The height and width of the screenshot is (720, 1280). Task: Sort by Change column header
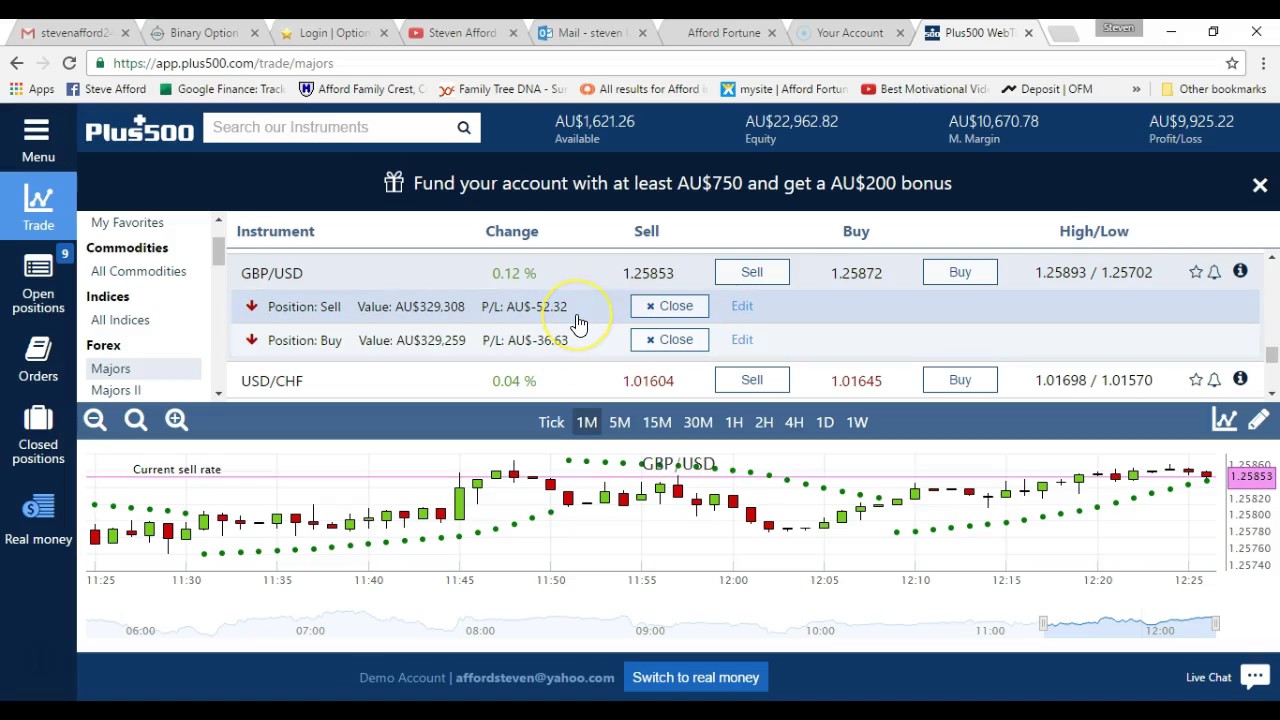click(512, 231)
